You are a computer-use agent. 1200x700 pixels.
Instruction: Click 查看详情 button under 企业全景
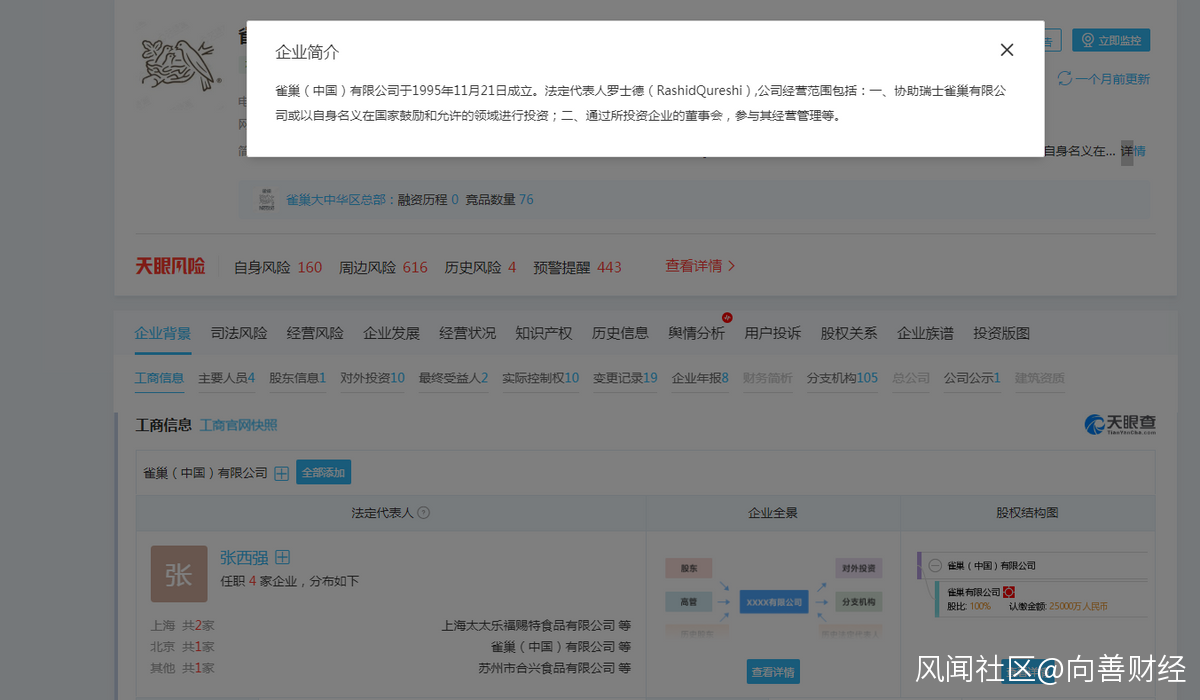[773, 672]
